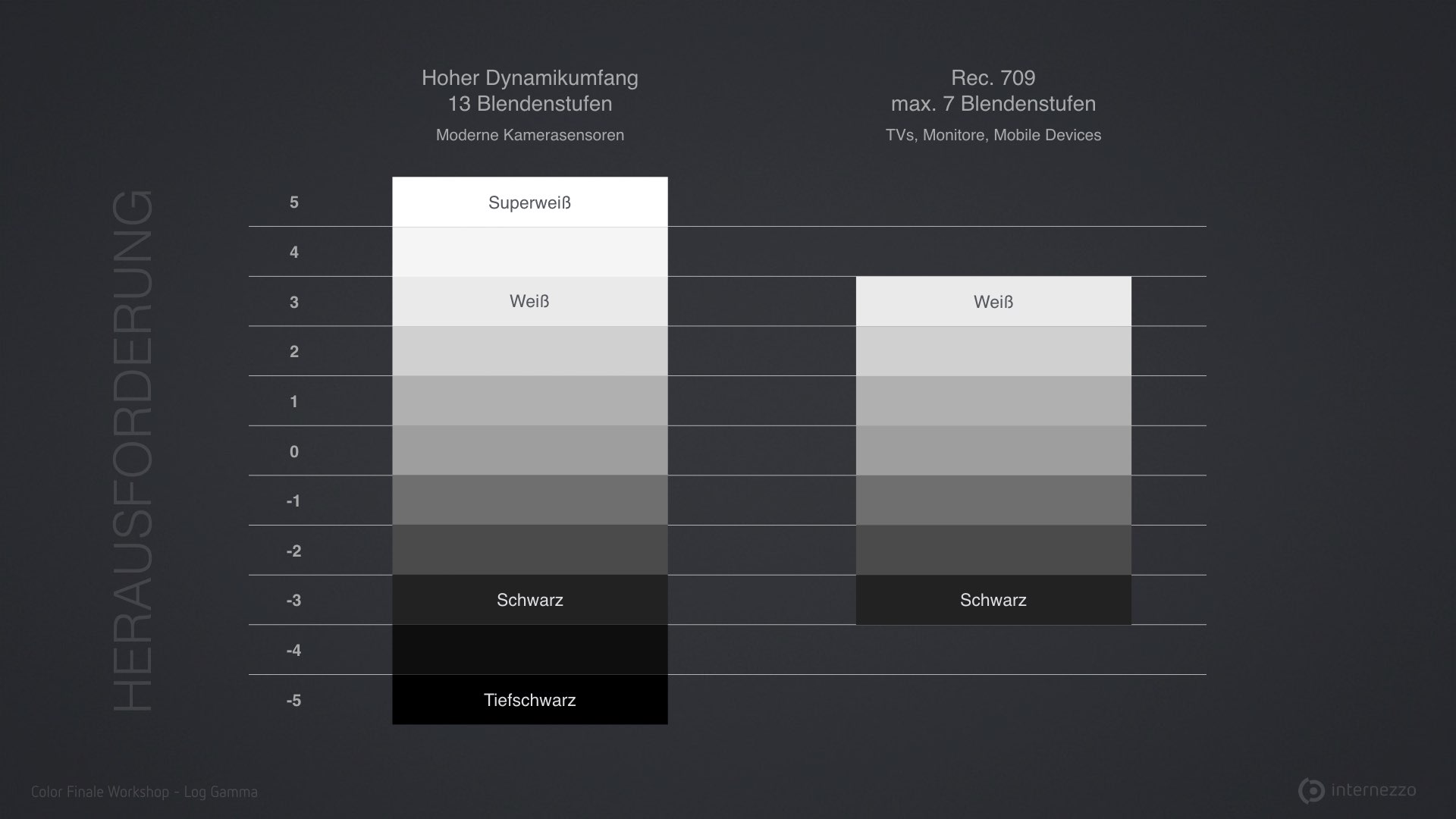Click the 'internezzo' brand text
The width and height of the screenshot is (1456, 819).
(1373, 790)
